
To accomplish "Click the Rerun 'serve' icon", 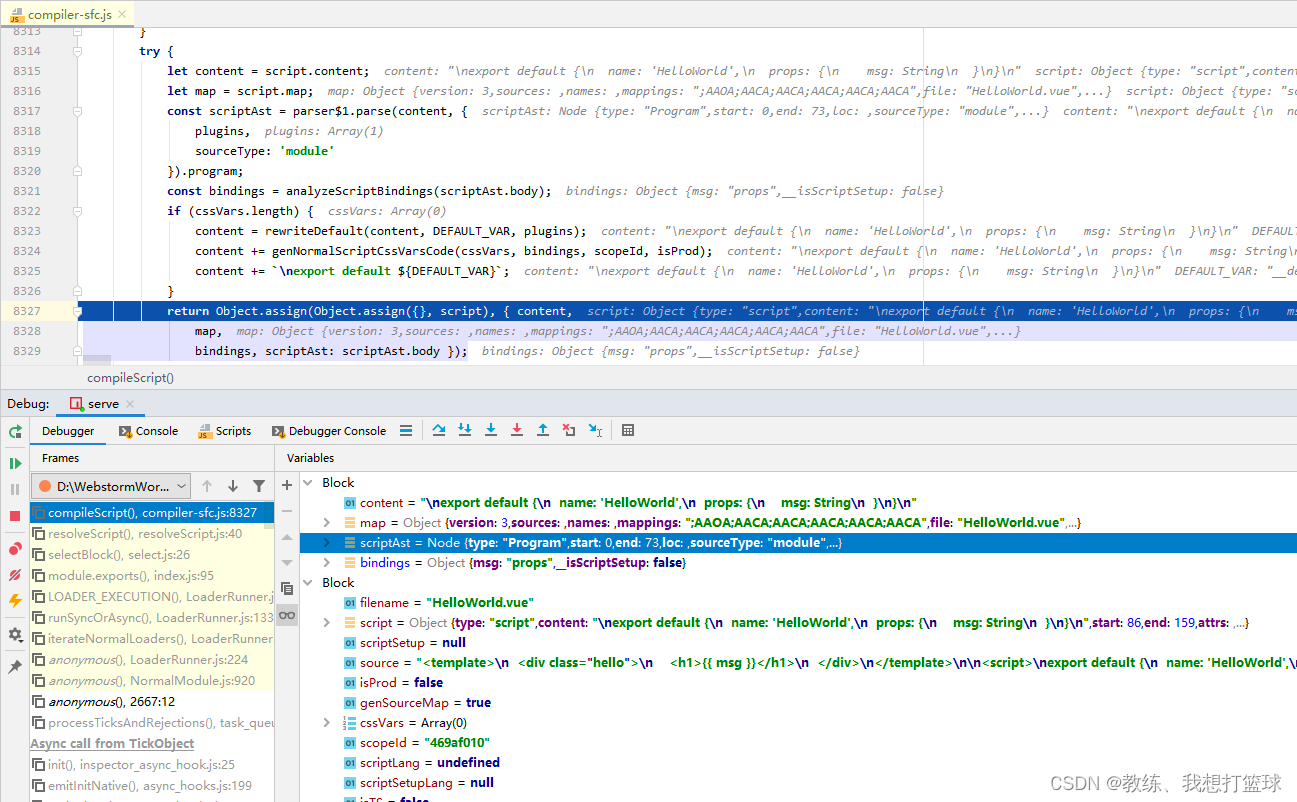I will click(15, 431).
